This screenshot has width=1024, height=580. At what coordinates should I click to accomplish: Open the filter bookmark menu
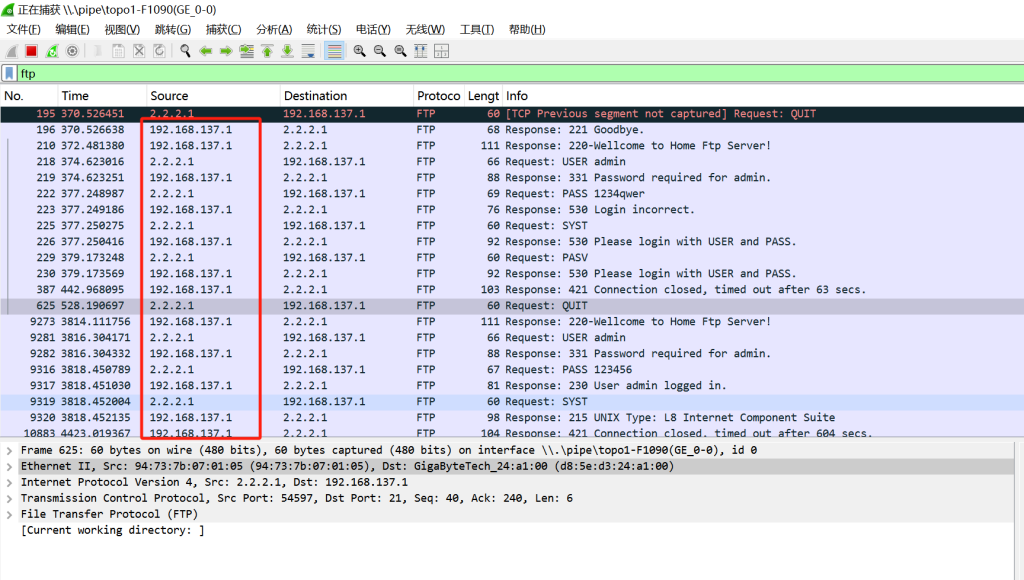[x=9, y=73]
